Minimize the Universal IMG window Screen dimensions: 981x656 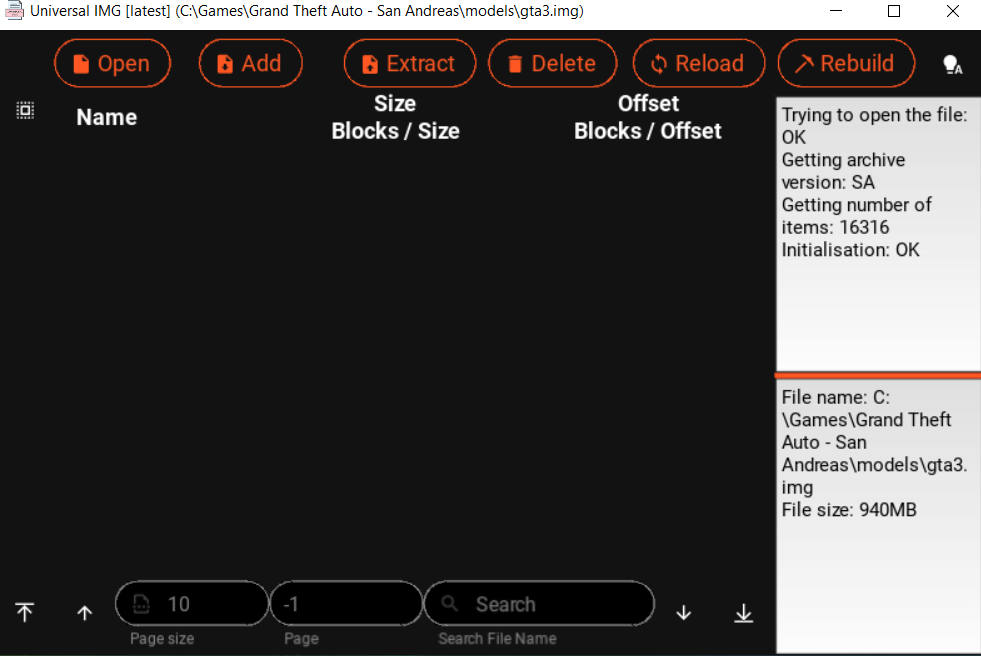click(836, 11)
